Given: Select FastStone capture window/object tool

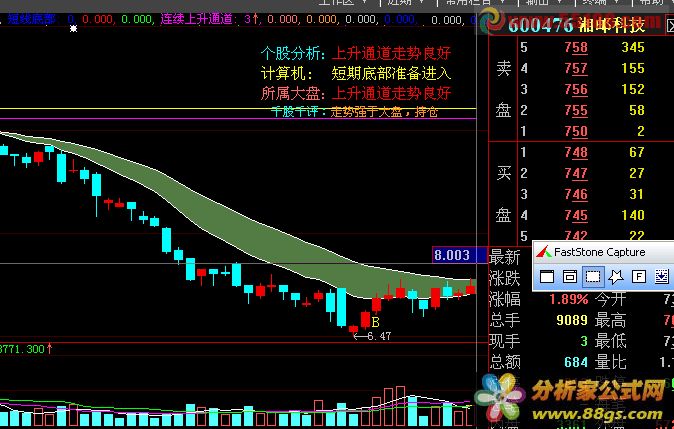Looking at the screenshot, I should coord(570,276).
